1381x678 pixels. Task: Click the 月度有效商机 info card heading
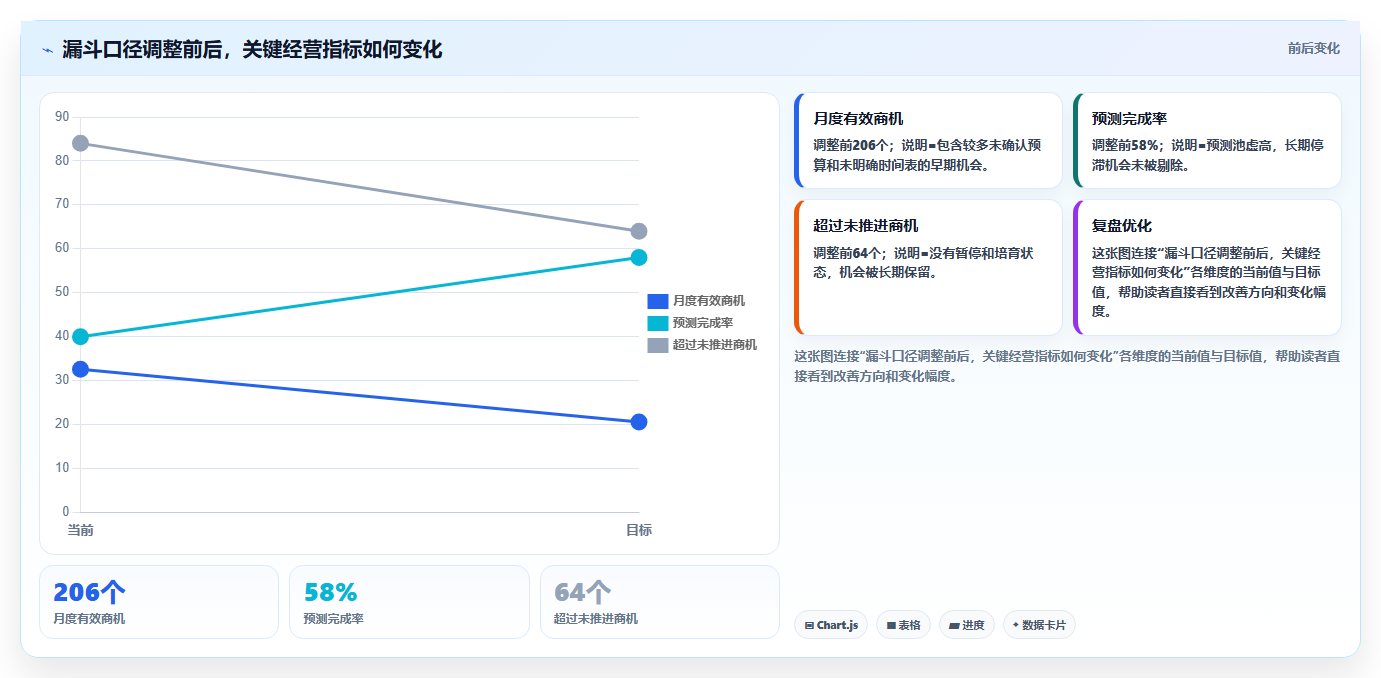(x=858, y=119)
